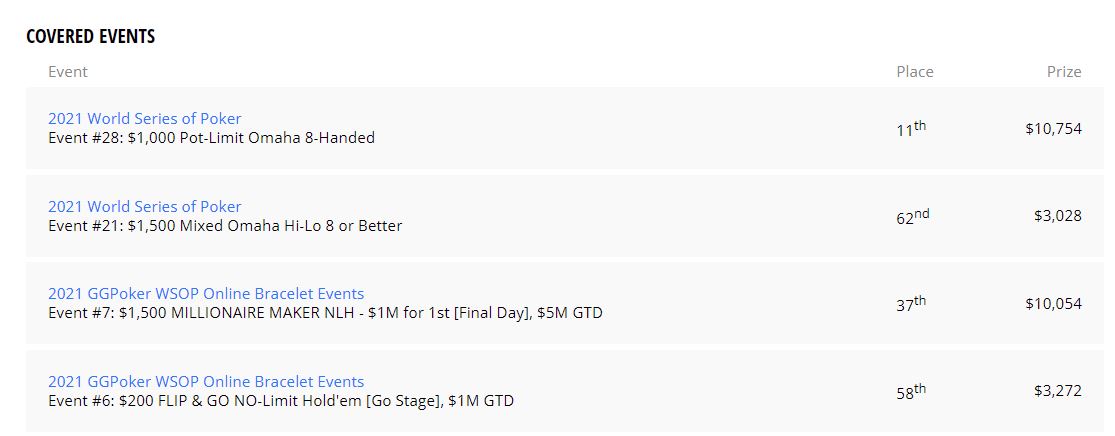Screen dimensions: 1115x436
Task: Click the $3,028 prize amount
Action: pos(1057,216)
